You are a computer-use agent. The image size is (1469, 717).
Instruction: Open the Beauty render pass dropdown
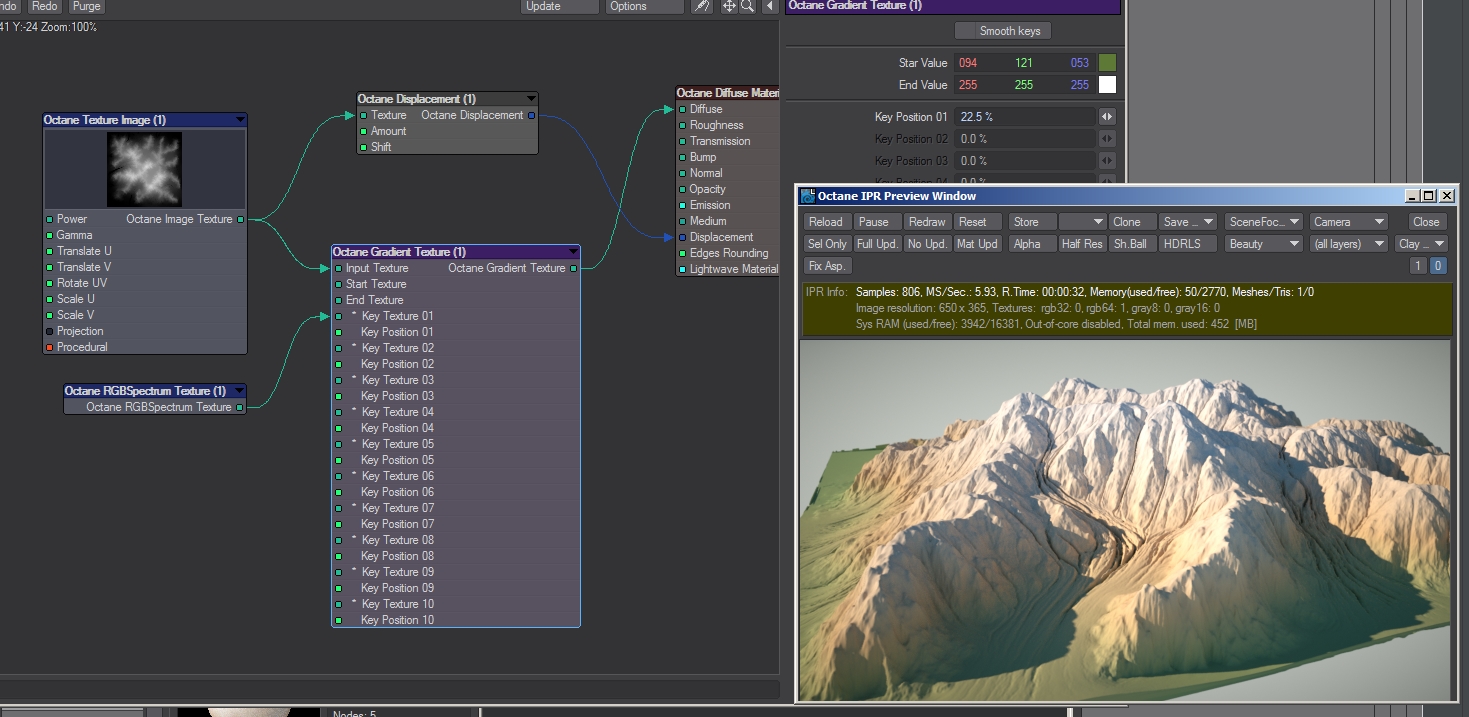pyautogui.click(x=1264, y=244)
